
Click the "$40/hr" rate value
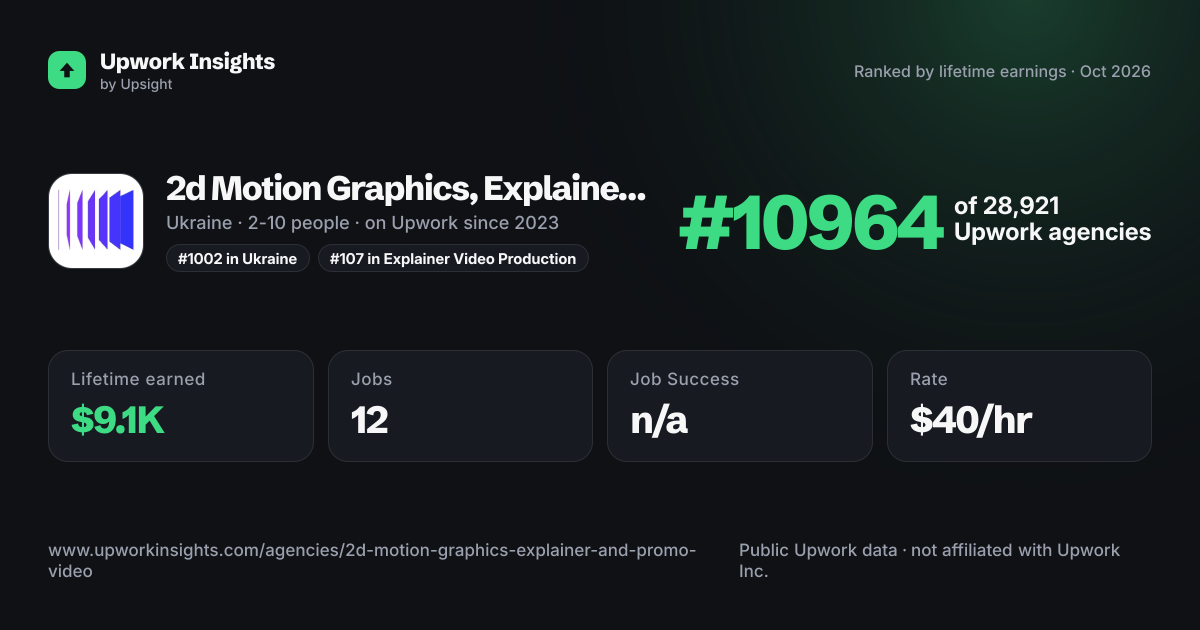[x=970, y=421]
